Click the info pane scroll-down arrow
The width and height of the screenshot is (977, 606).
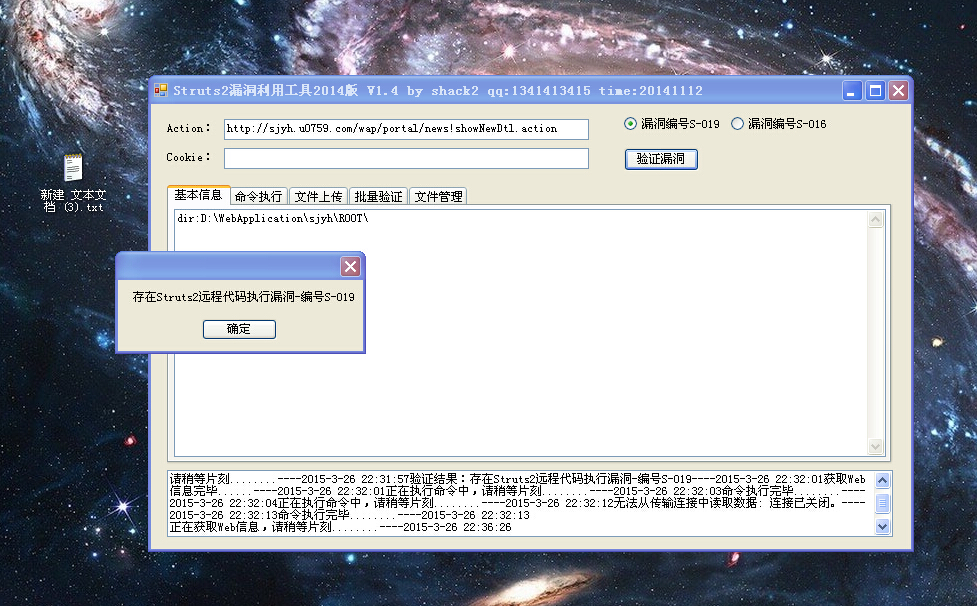875,446
